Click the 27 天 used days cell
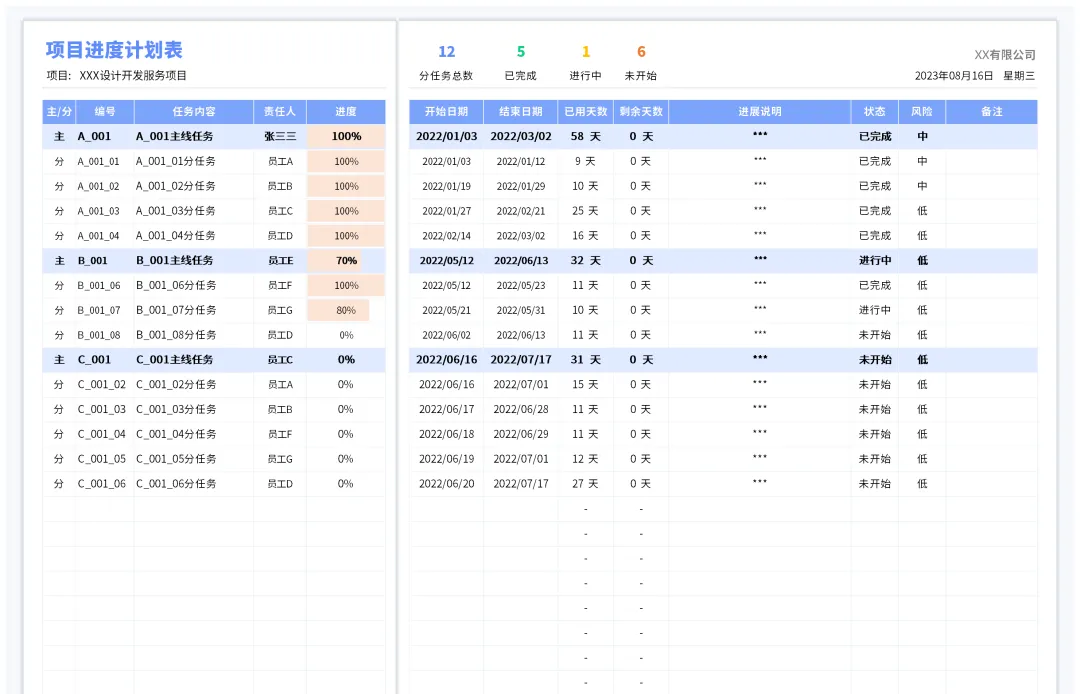 tap(585, 483)
